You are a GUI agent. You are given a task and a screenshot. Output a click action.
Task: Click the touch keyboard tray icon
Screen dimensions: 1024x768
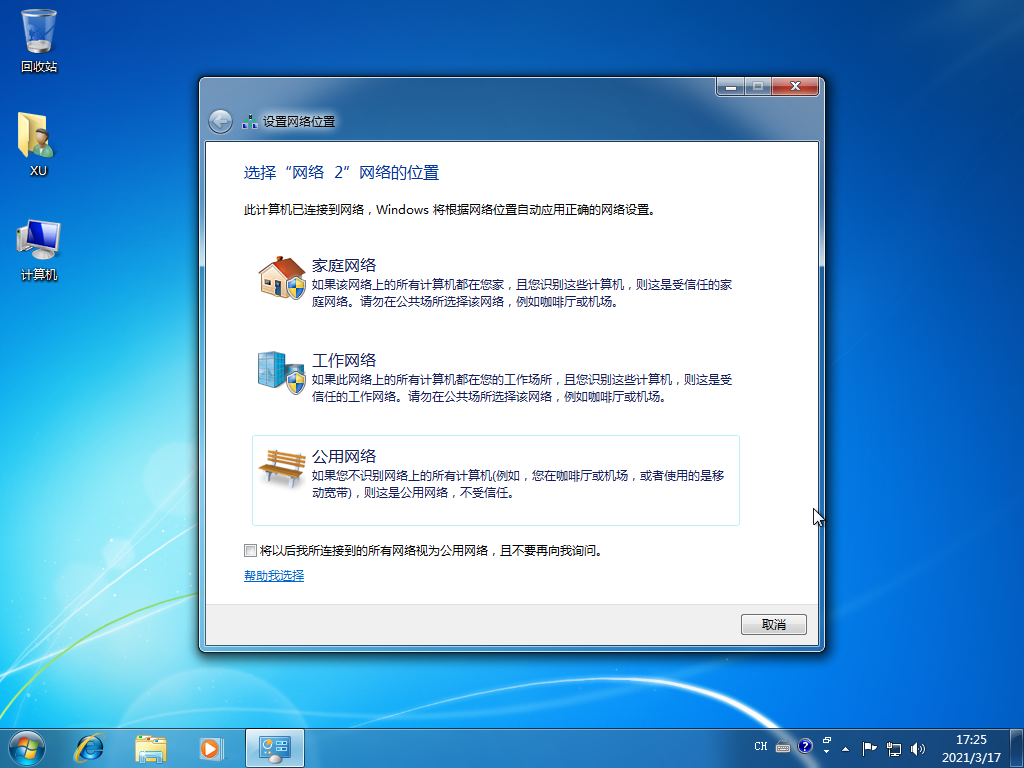click(x=783, y=748)
